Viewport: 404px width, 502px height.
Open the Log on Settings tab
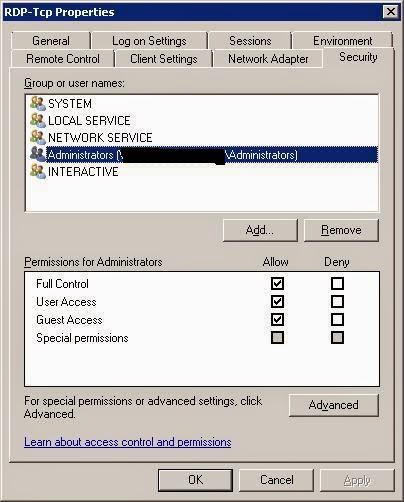149,41
